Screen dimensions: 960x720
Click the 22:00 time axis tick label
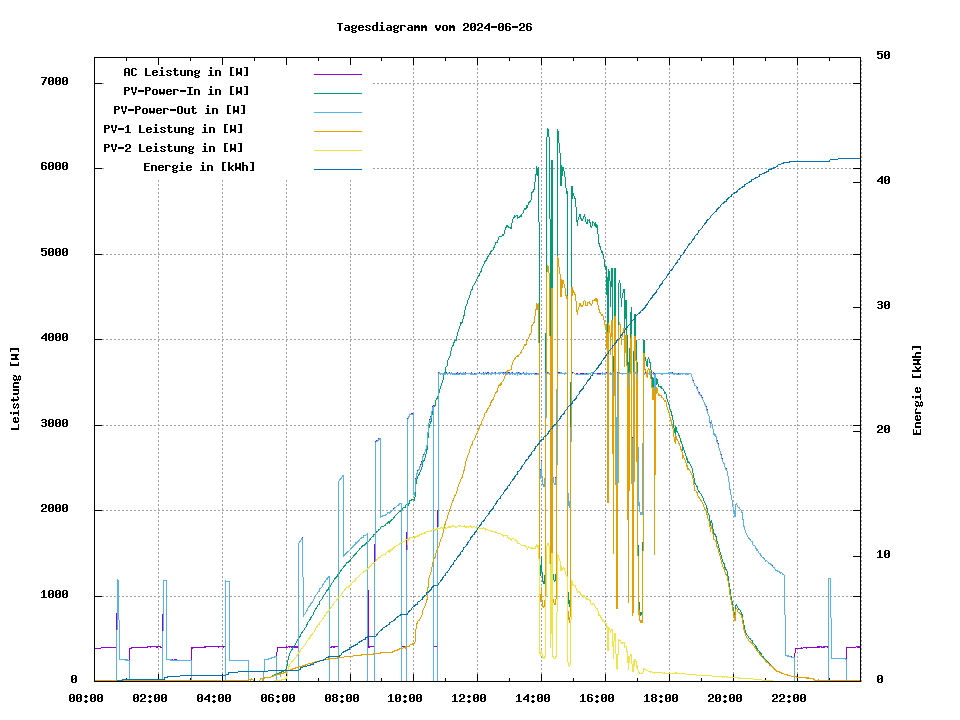pyautogui.click(x=788, y=698)
